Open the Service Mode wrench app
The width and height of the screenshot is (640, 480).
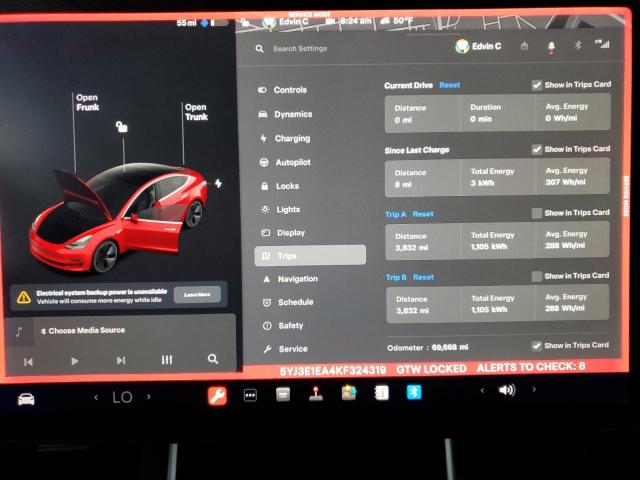pyautogui.click(x=217, y=396)
